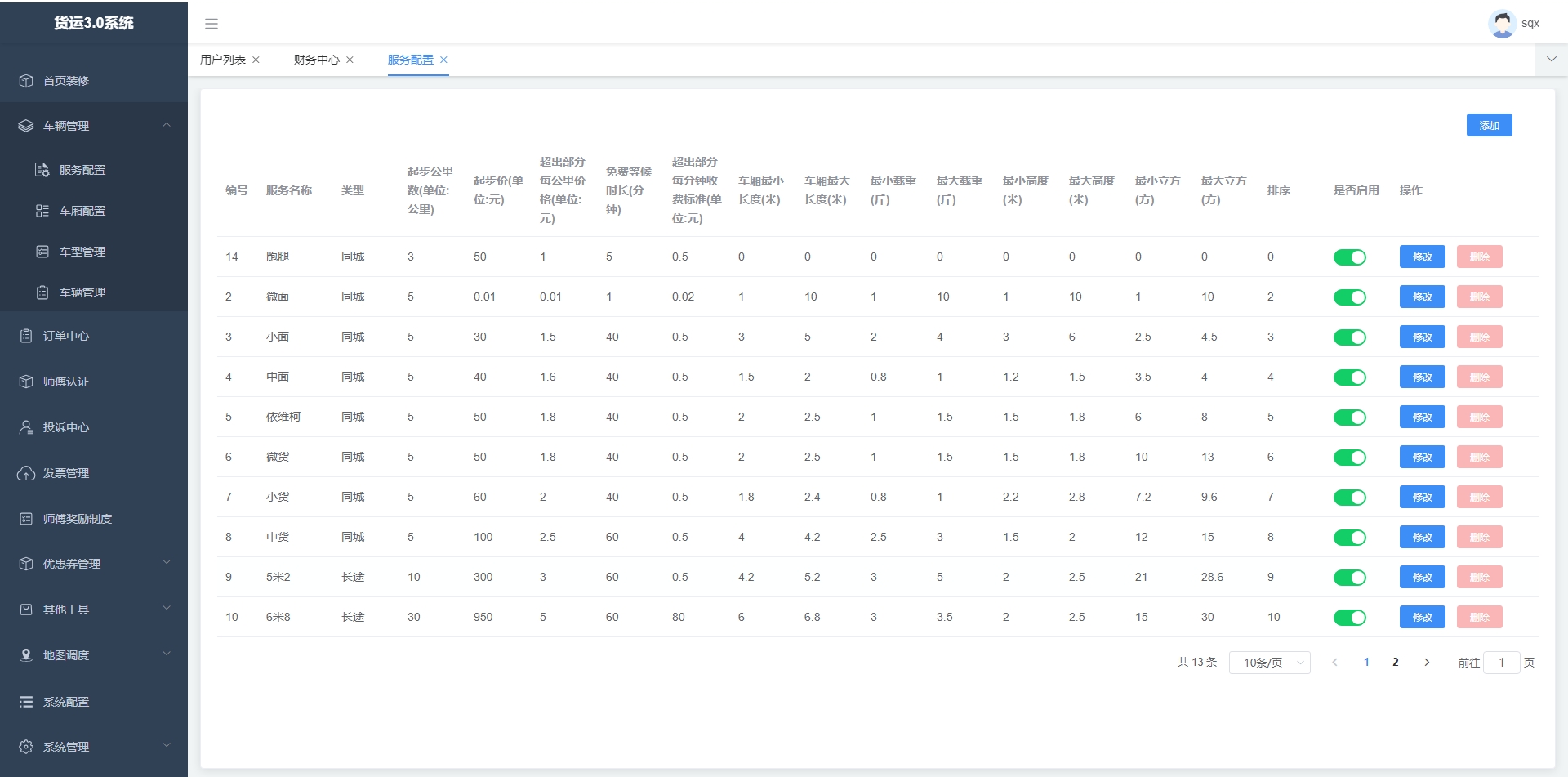Click the 其他工具 sidebar icon
Viewport: 1568px width, 777px height.
click(26, 610)
